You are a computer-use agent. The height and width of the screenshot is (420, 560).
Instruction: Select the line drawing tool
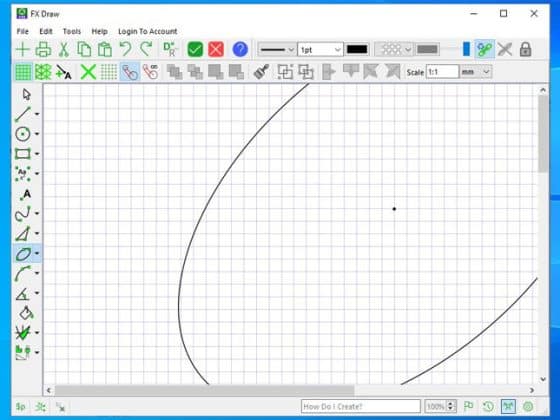(x=23, y=114)
